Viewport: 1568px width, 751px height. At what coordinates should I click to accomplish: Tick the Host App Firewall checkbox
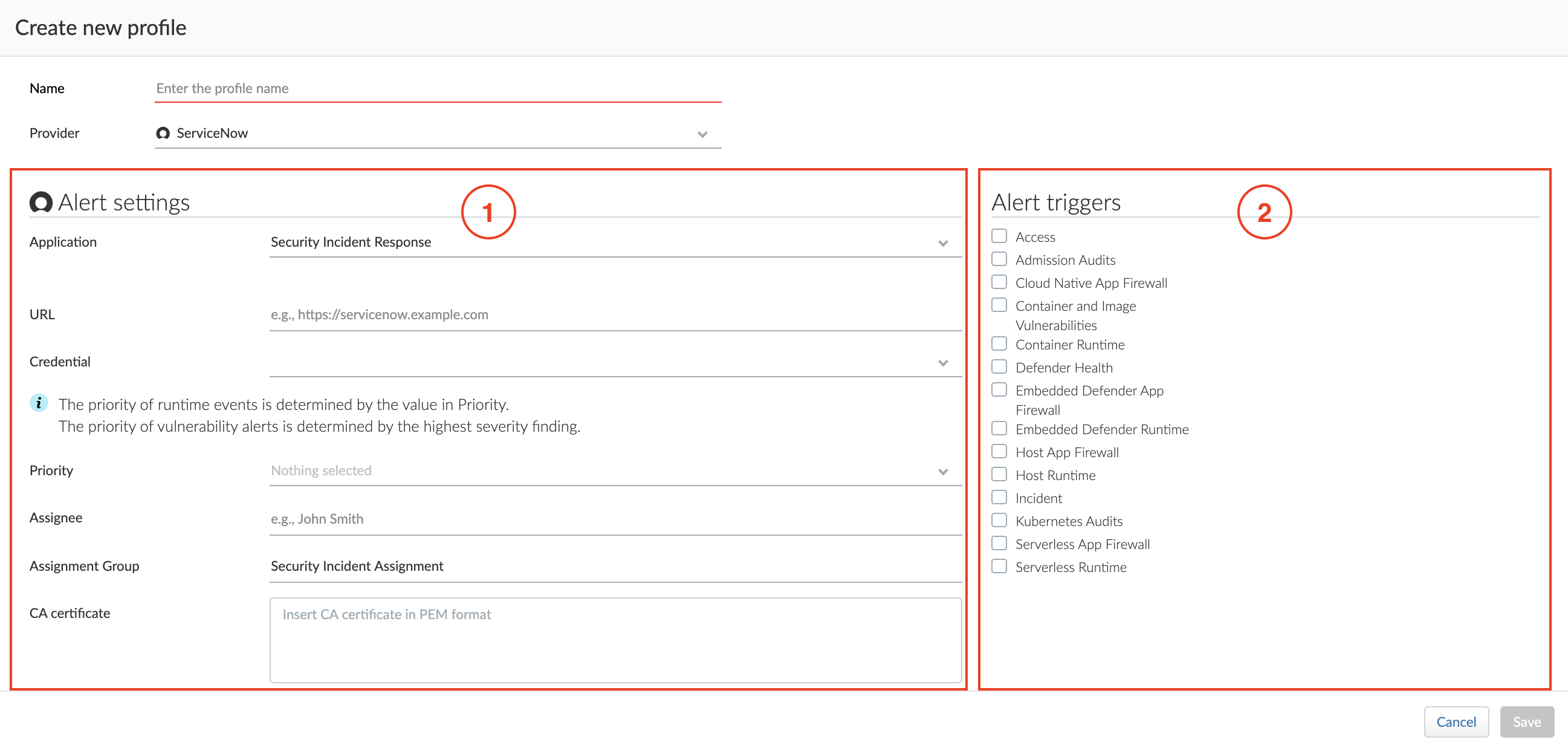pos(999,451)
